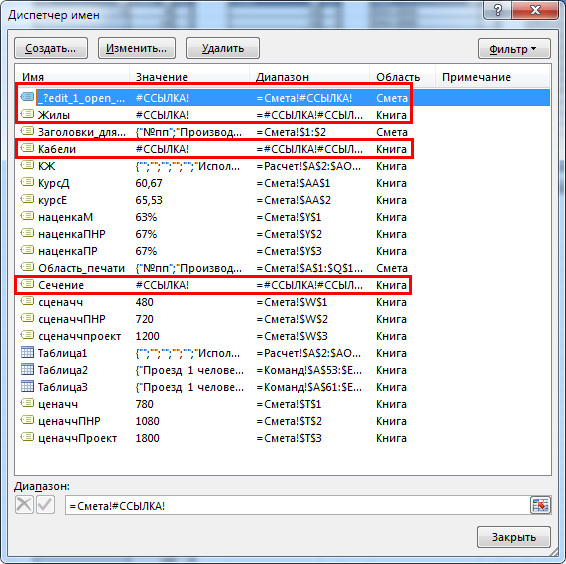This screenshot has height=564, width=566.
Task: Click the confirm checkmark icon beside range field
Action: [x=45, y=504]
